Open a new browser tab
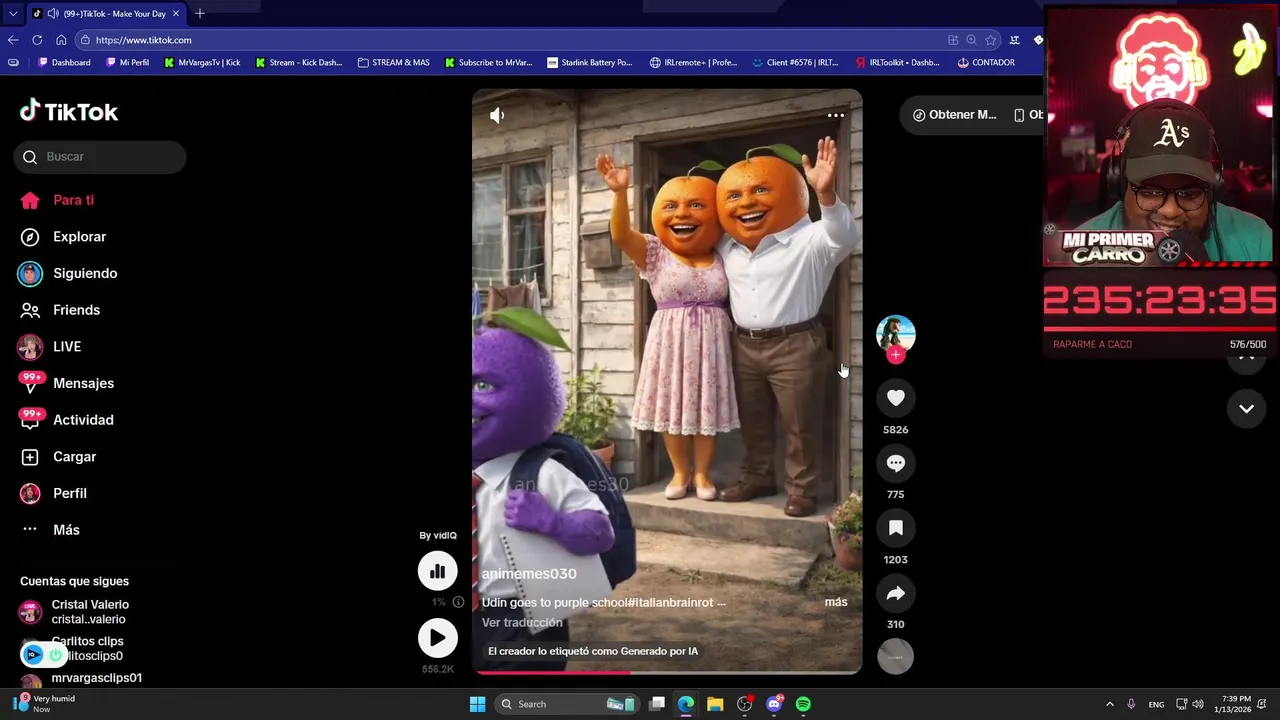 (x=200, y=13)
